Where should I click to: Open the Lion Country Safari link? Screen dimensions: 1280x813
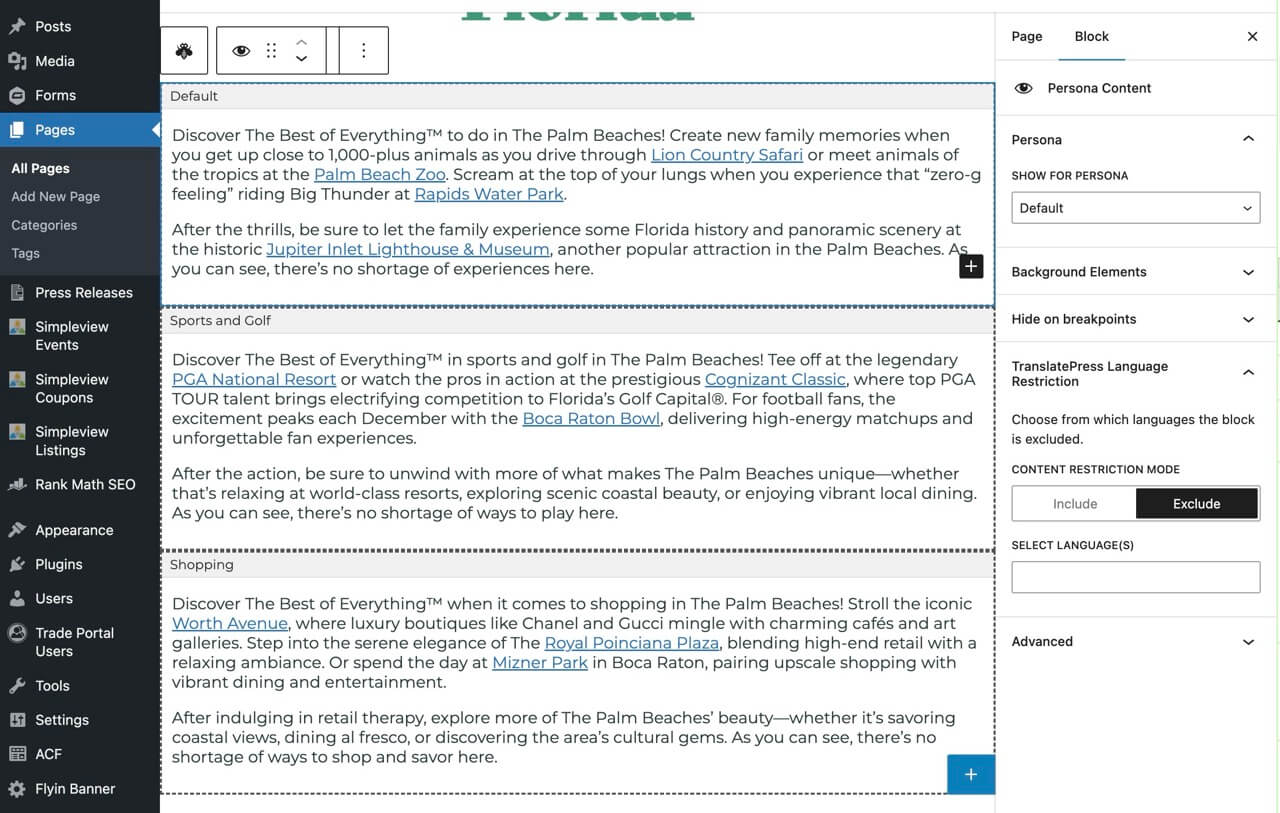(x=726, y=154)
